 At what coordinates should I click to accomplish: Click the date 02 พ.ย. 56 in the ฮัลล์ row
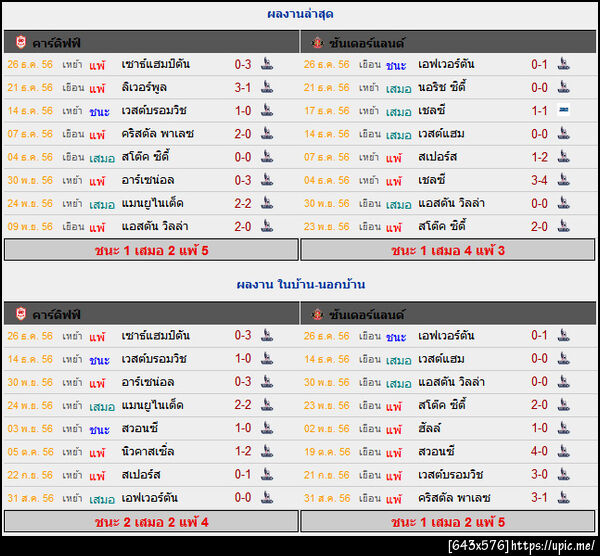pos(327,429)
